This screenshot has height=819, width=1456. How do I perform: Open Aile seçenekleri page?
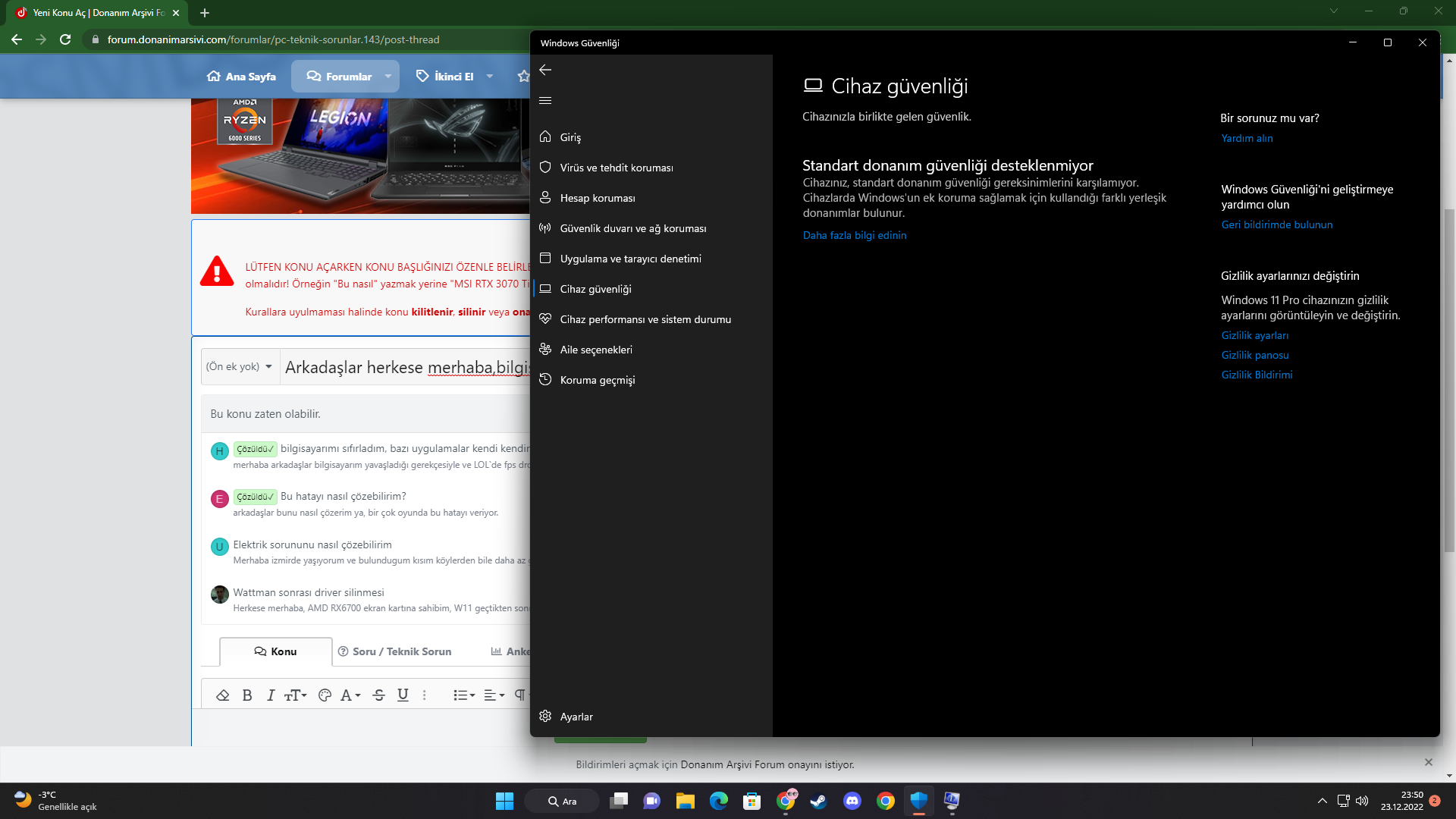(595, 350)
